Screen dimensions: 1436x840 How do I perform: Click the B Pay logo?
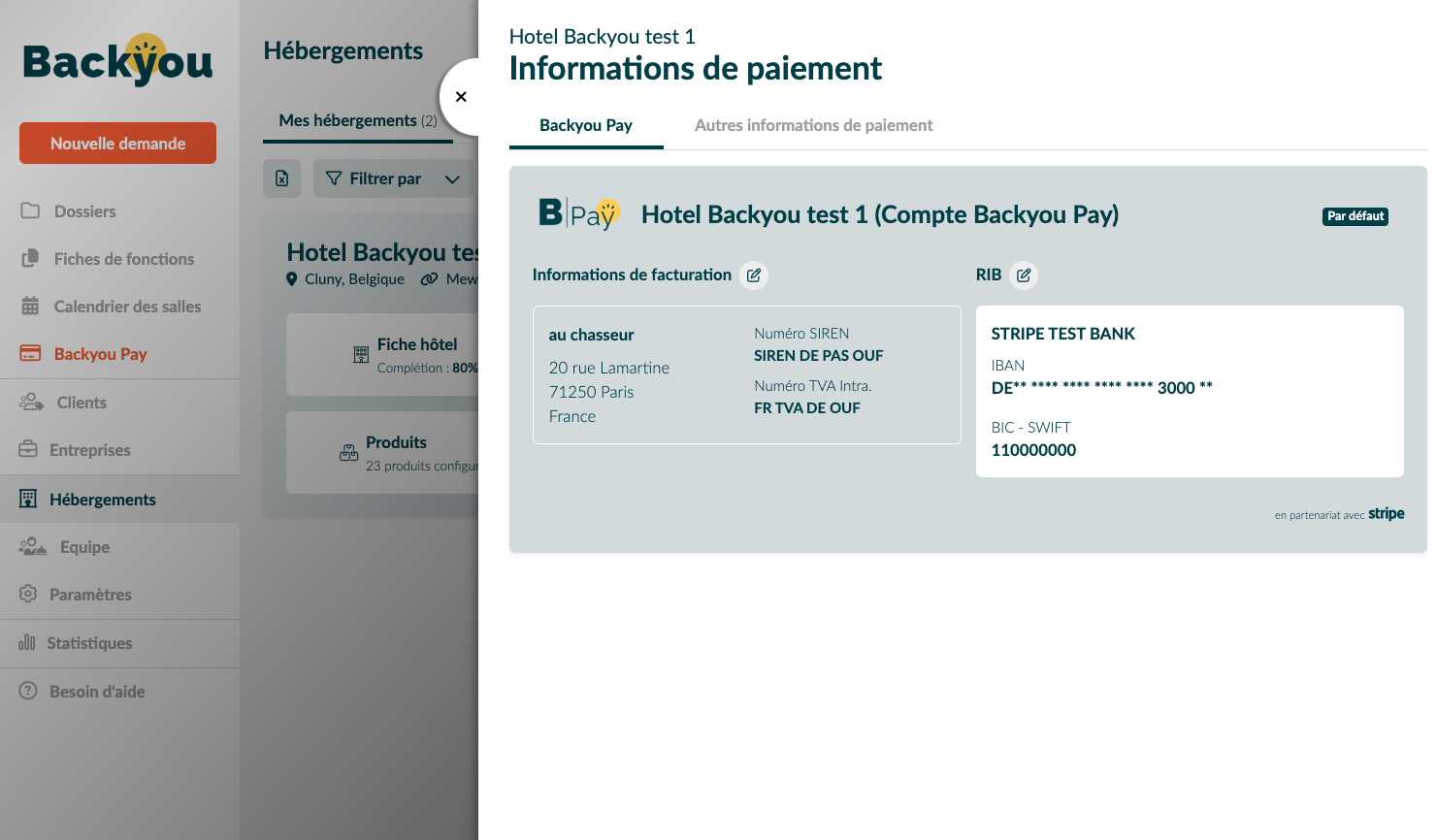[x=579, y=213]
